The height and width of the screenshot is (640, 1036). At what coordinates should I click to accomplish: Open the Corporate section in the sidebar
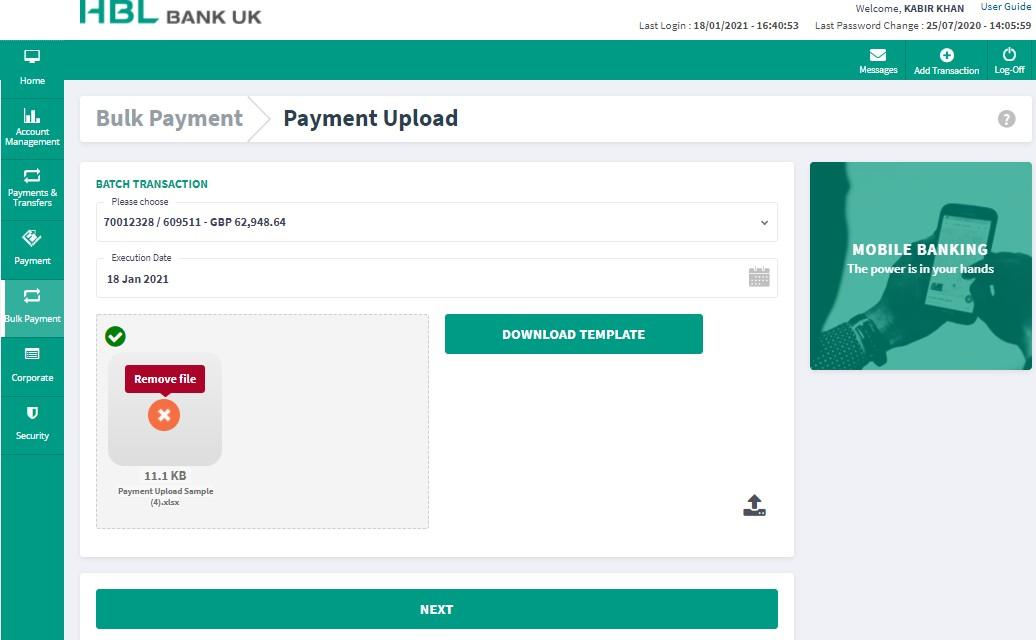(32, 365)
